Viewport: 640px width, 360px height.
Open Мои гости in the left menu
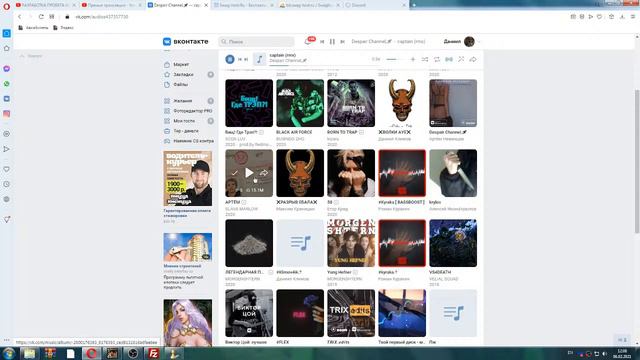coord(184,121)
